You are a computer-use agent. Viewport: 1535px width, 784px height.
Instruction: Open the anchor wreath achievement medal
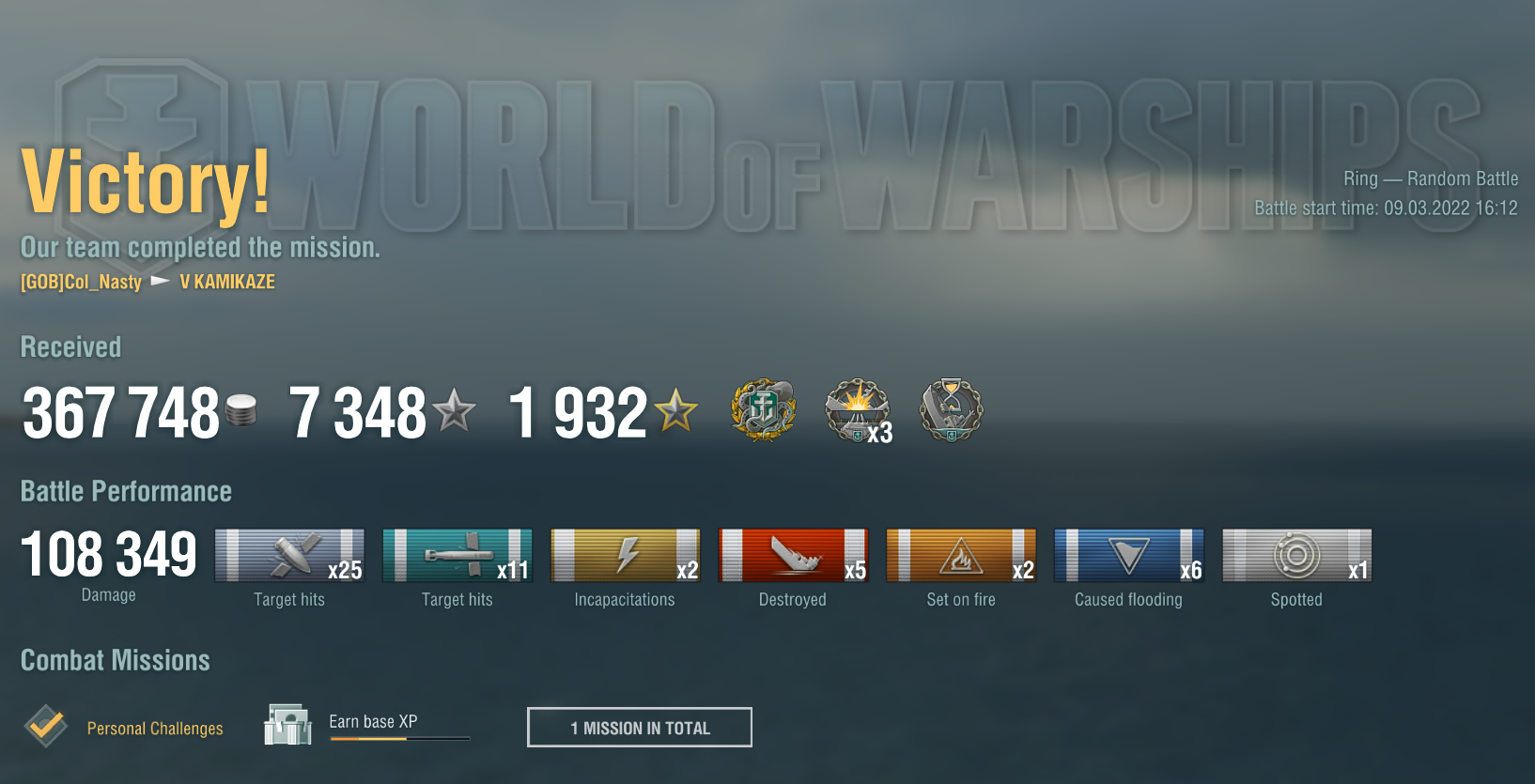point(764,410)
